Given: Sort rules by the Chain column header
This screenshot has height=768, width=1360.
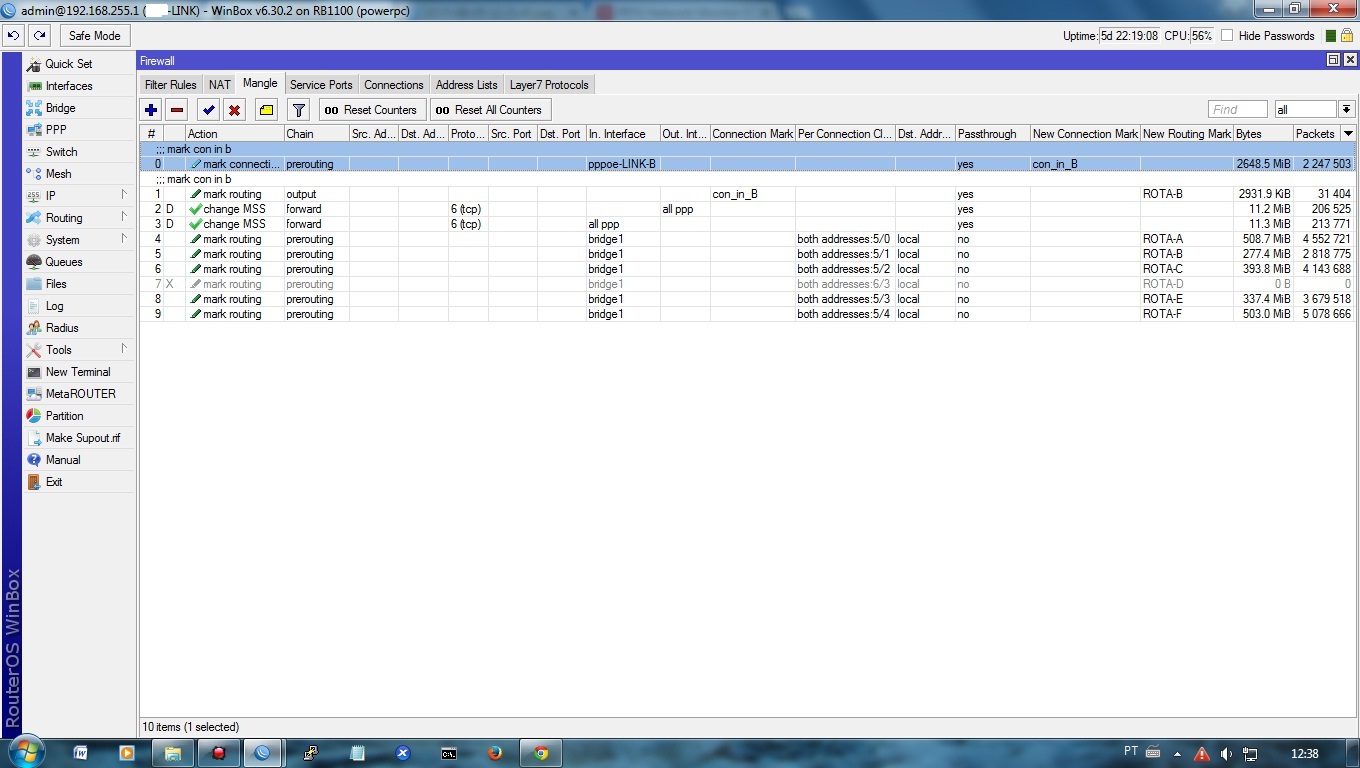Looking at the screenshot, I should 316,133.
